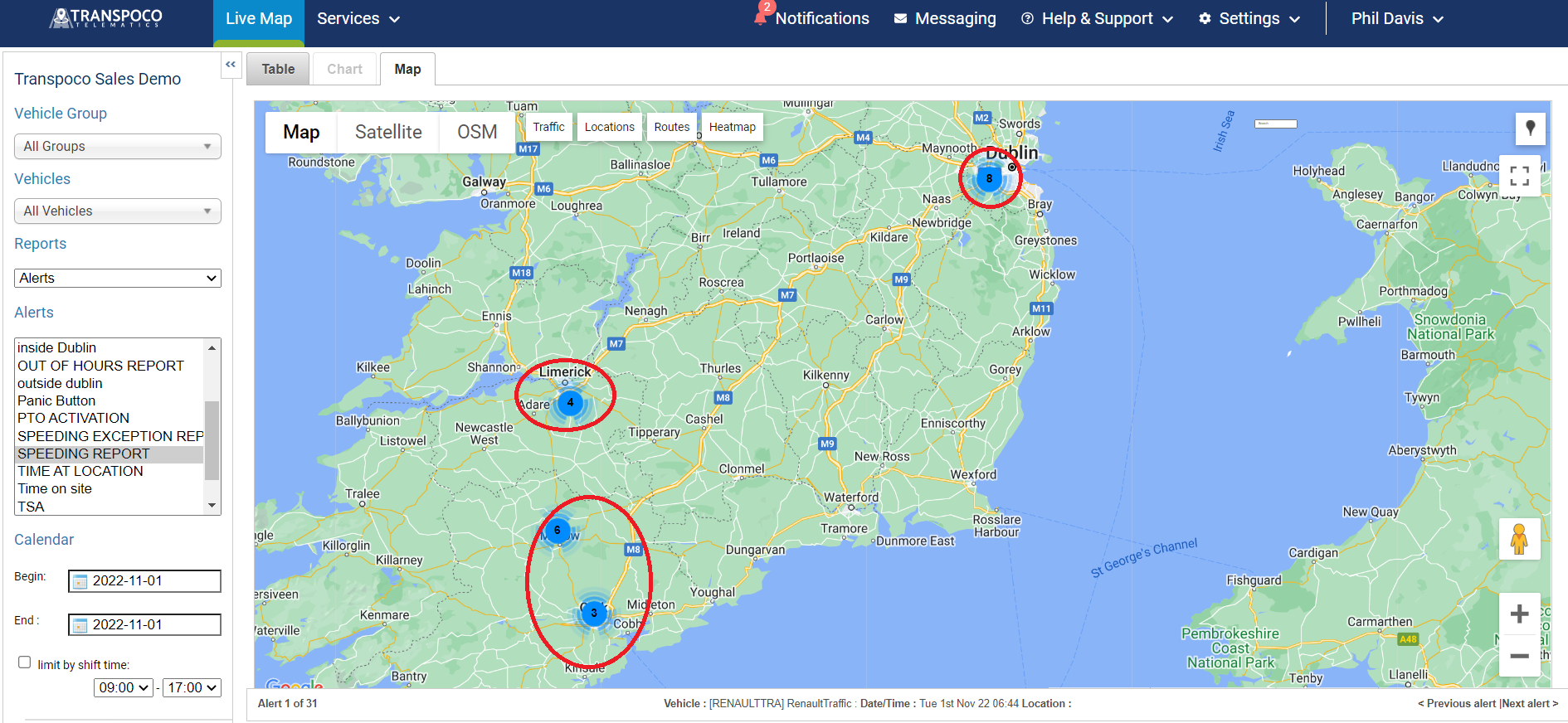Select the TSA alert
The width and height of the screenshot is (1568, 723).
pyautogui.click(x=109, y=507)
